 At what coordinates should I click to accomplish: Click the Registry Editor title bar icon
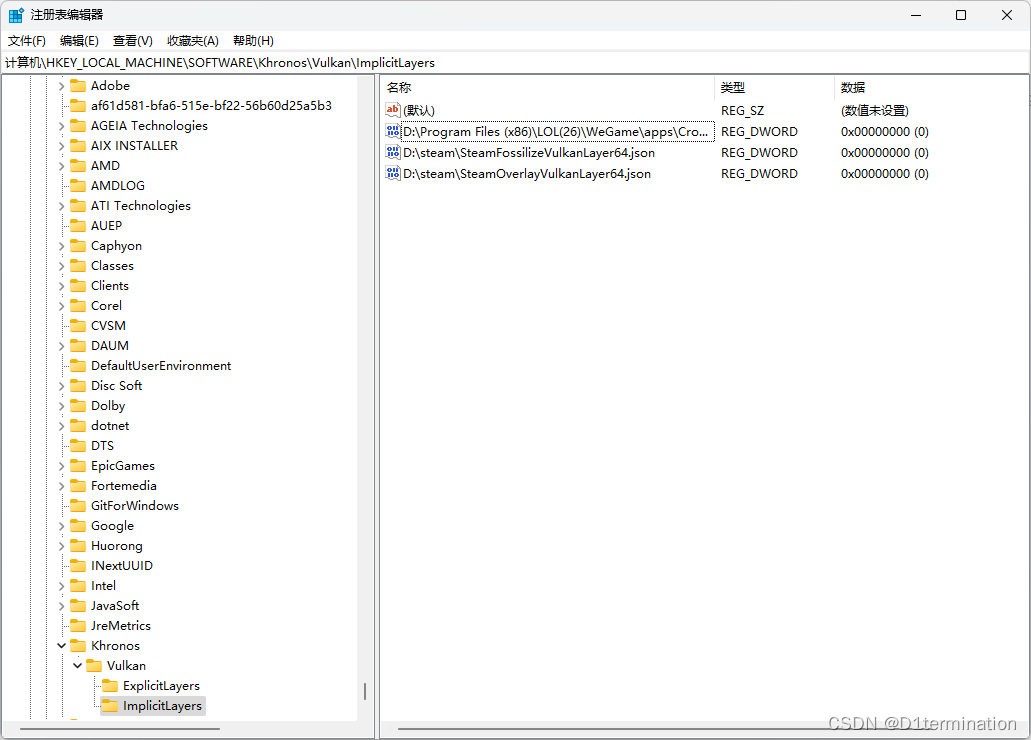(16, 15)
